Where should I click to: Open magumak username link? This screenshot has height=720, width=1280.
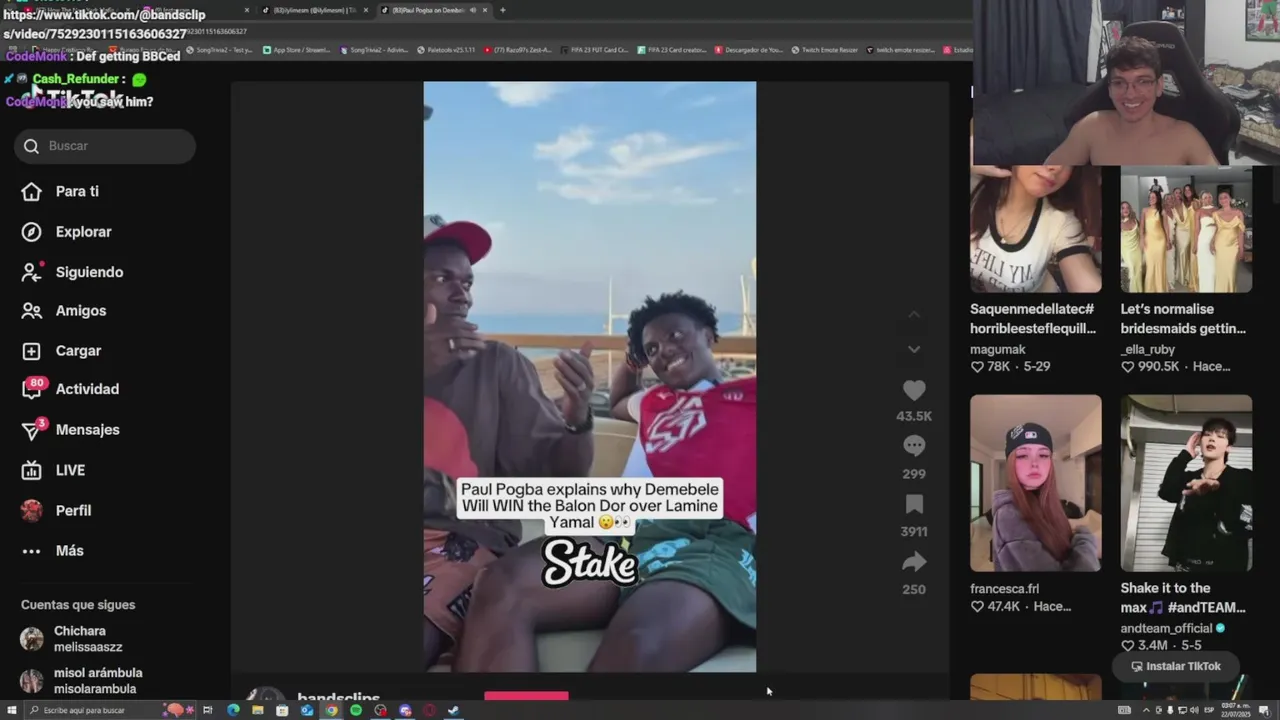click(997, 350)
